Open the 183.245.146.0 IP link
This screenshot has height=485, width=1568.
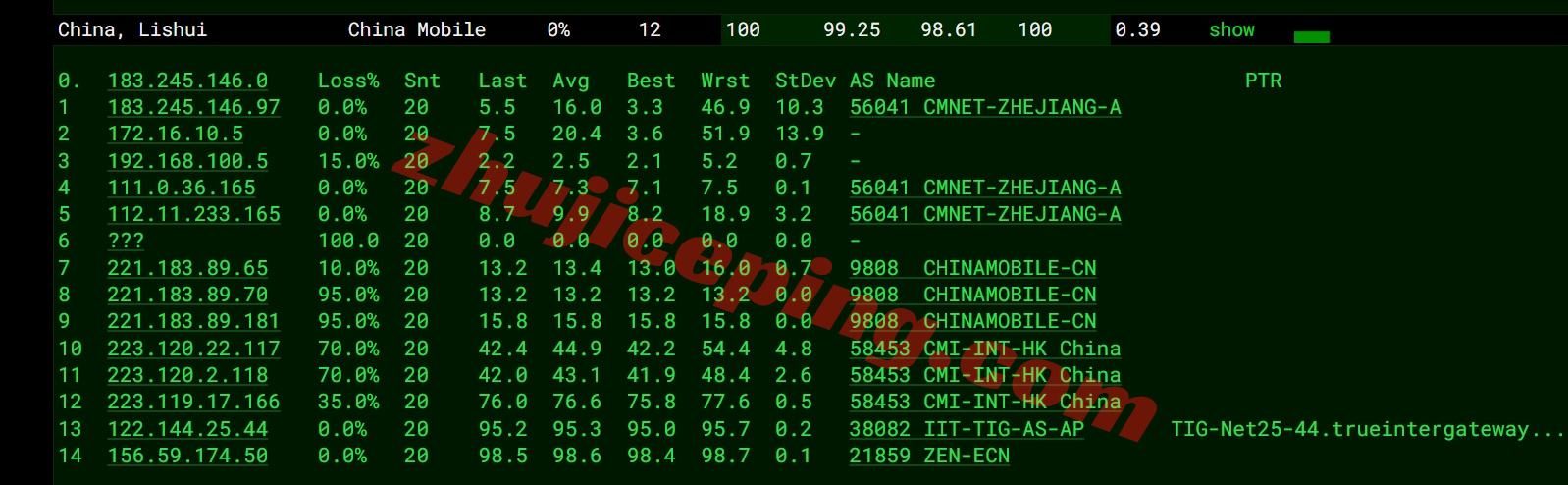(187, 81)
